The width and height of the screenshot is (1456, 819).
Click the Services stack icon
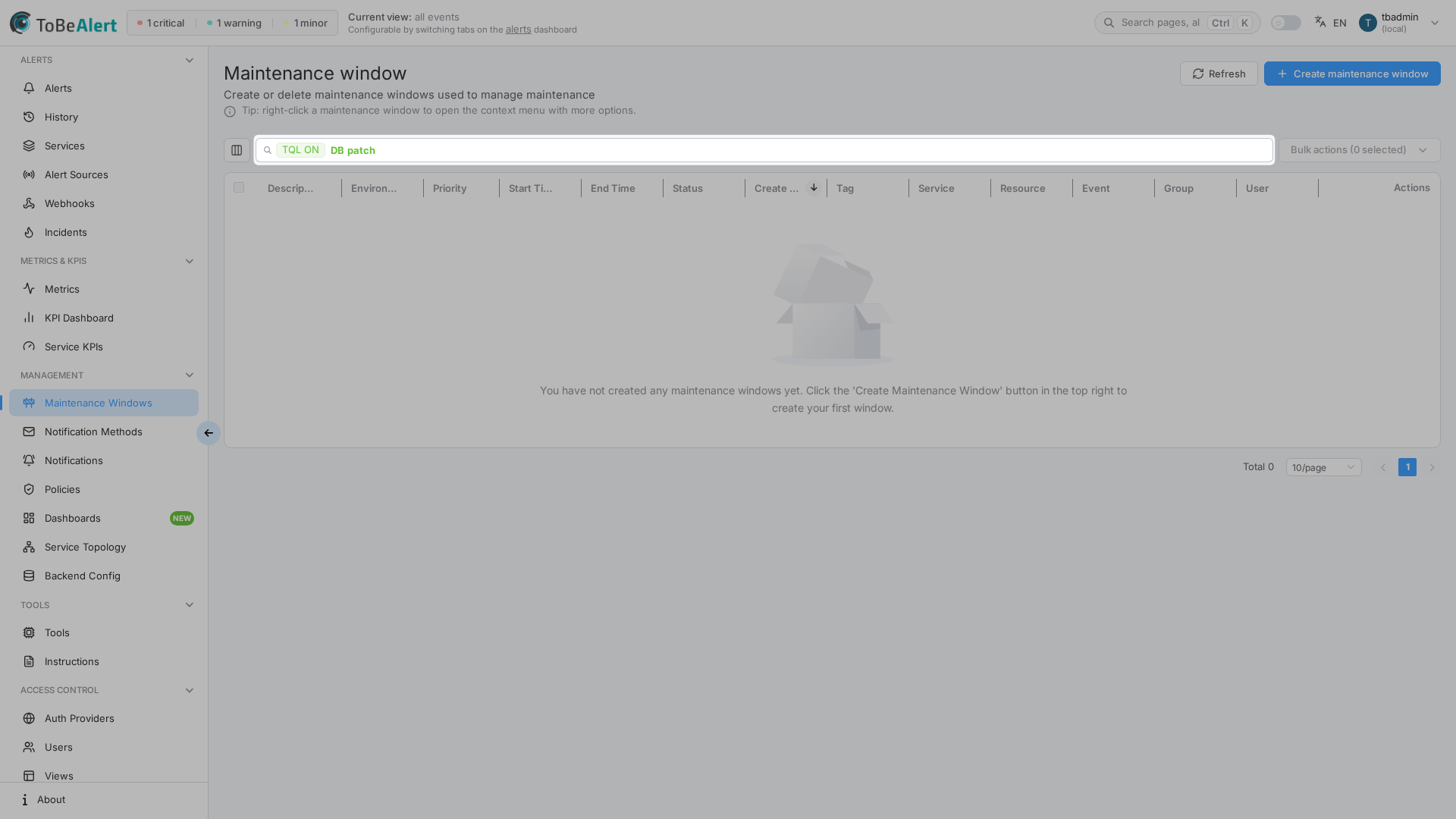click(x=29, y=146)
